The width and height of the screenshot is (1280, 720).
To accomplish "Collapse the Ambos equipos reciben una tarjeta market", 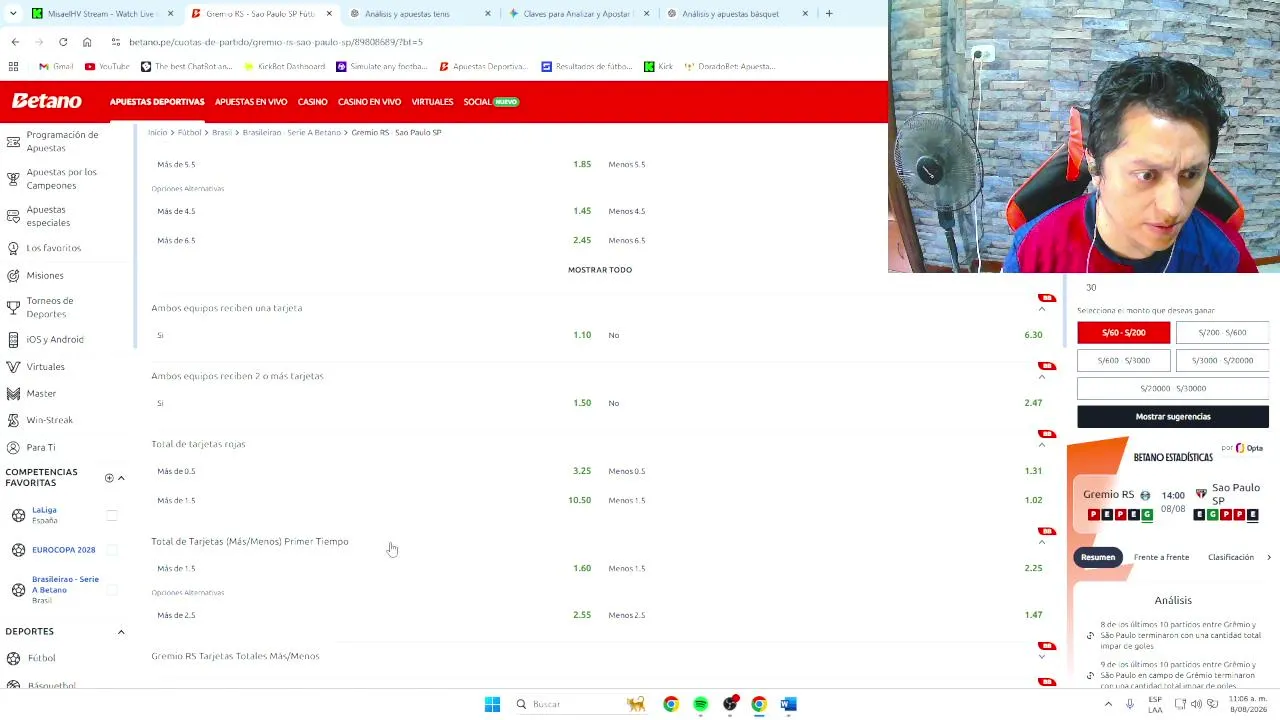I will (x=1042, y=309).
